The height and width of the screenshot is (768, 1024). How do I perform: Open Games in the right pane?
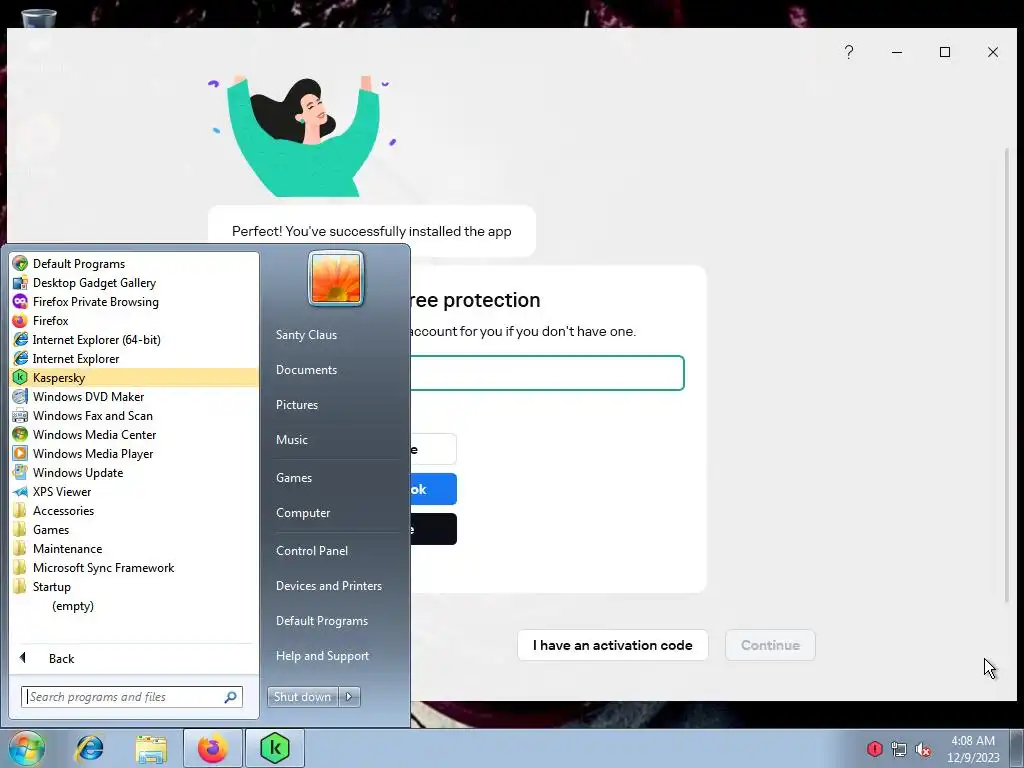click(x=294, y=477)
